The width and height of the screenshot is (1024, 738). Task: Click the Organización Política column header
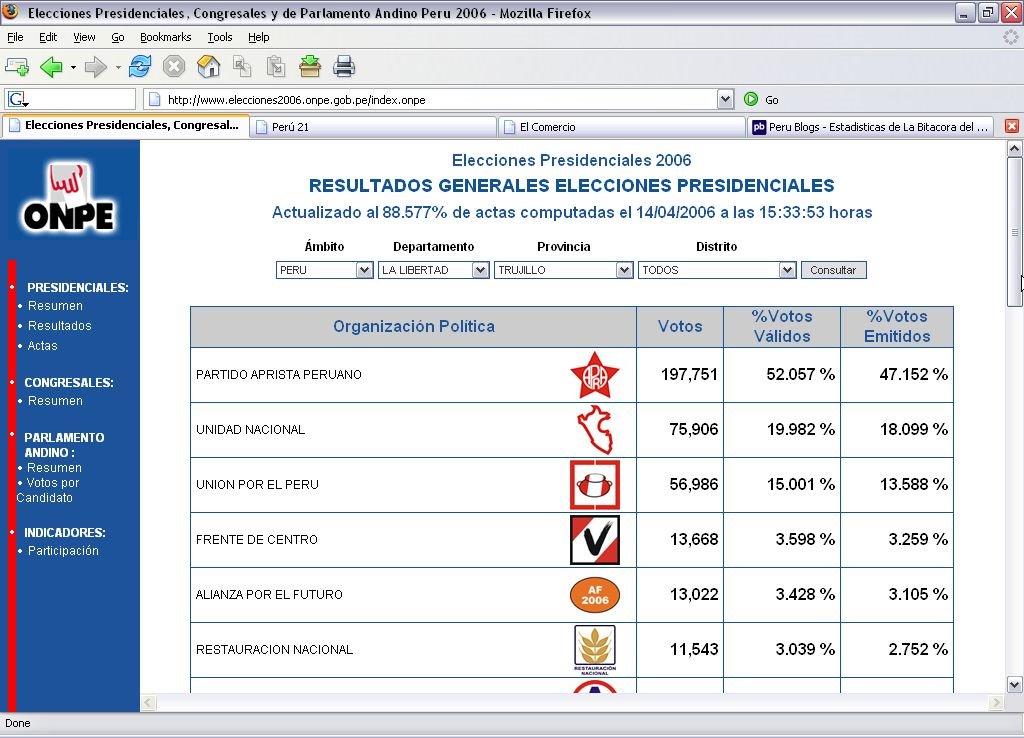tap(413, 327)
